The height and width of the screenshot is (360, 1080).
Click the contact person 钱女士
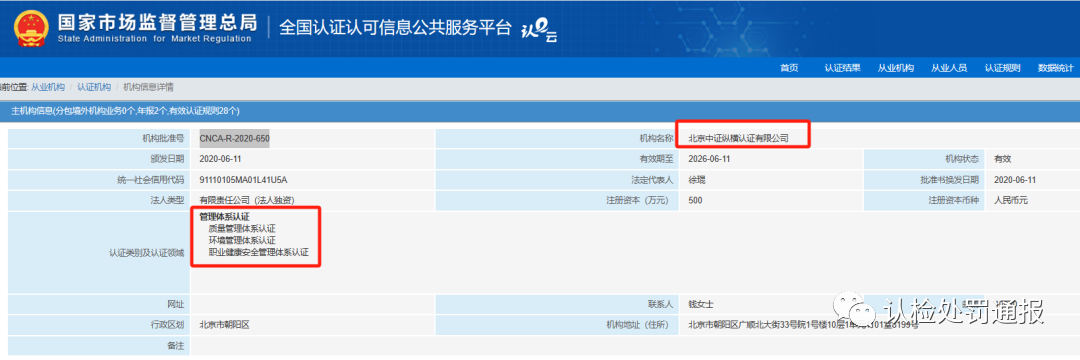[x=700, y=304]
